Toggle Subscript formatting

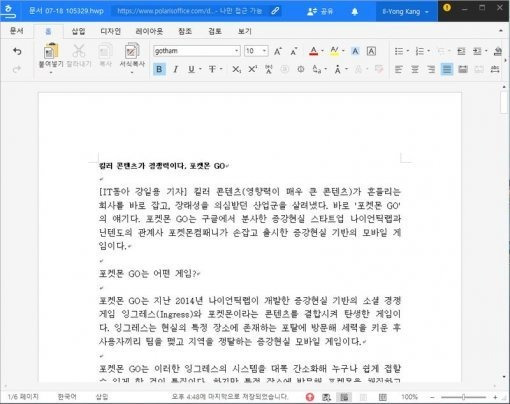tap(236, 69)
